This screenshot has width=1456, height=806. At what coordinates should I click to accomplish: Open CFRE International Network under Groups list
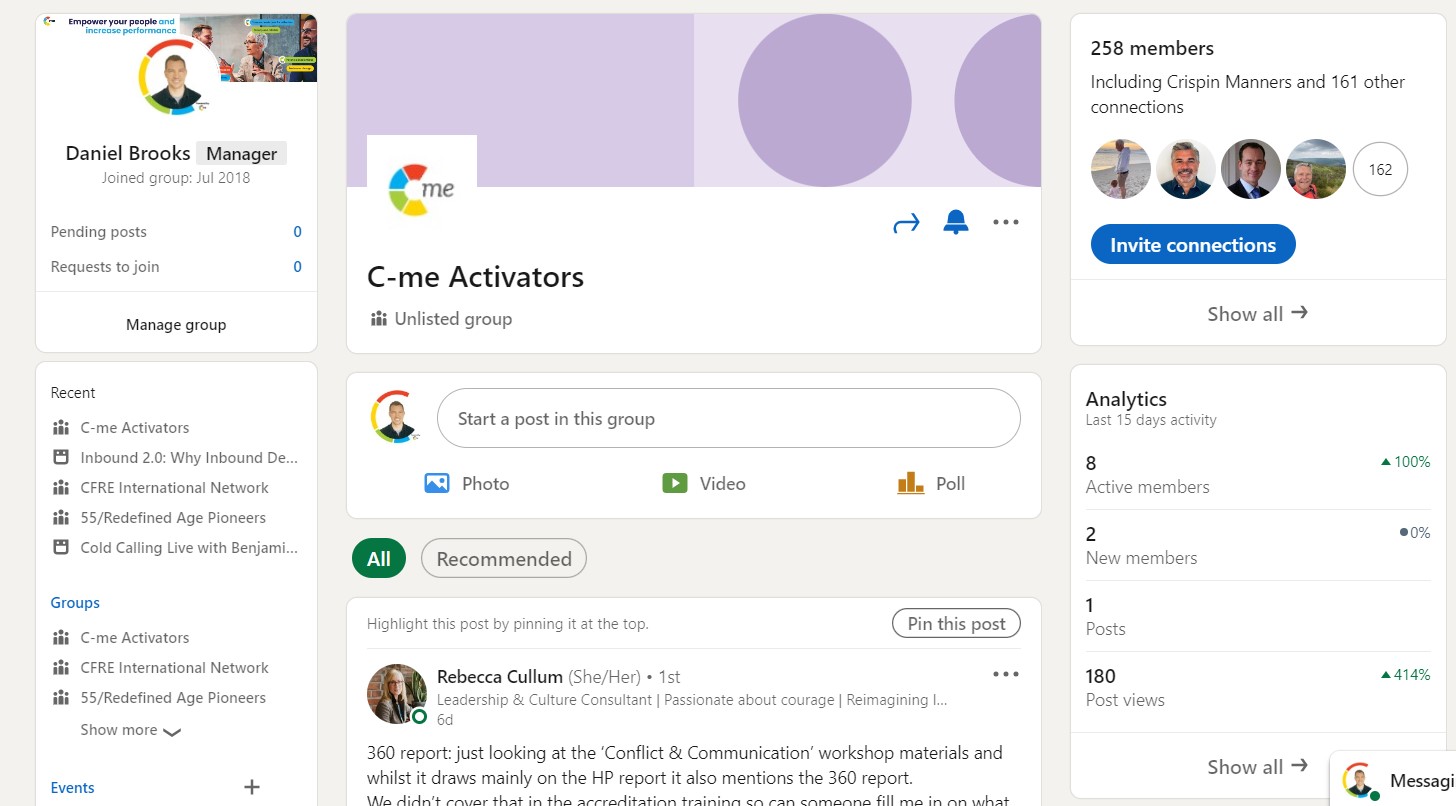point(175,667)
